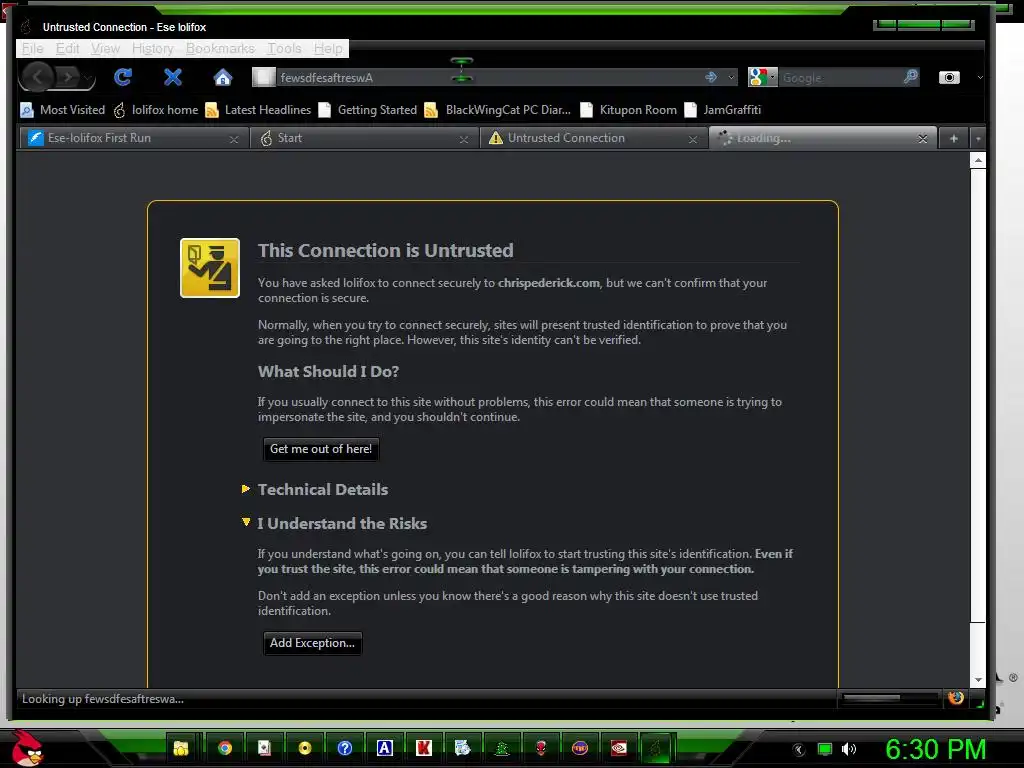Open the BlackWingCat PC Diar... feed bookmark
The image size is (1024, 768).
498,110
